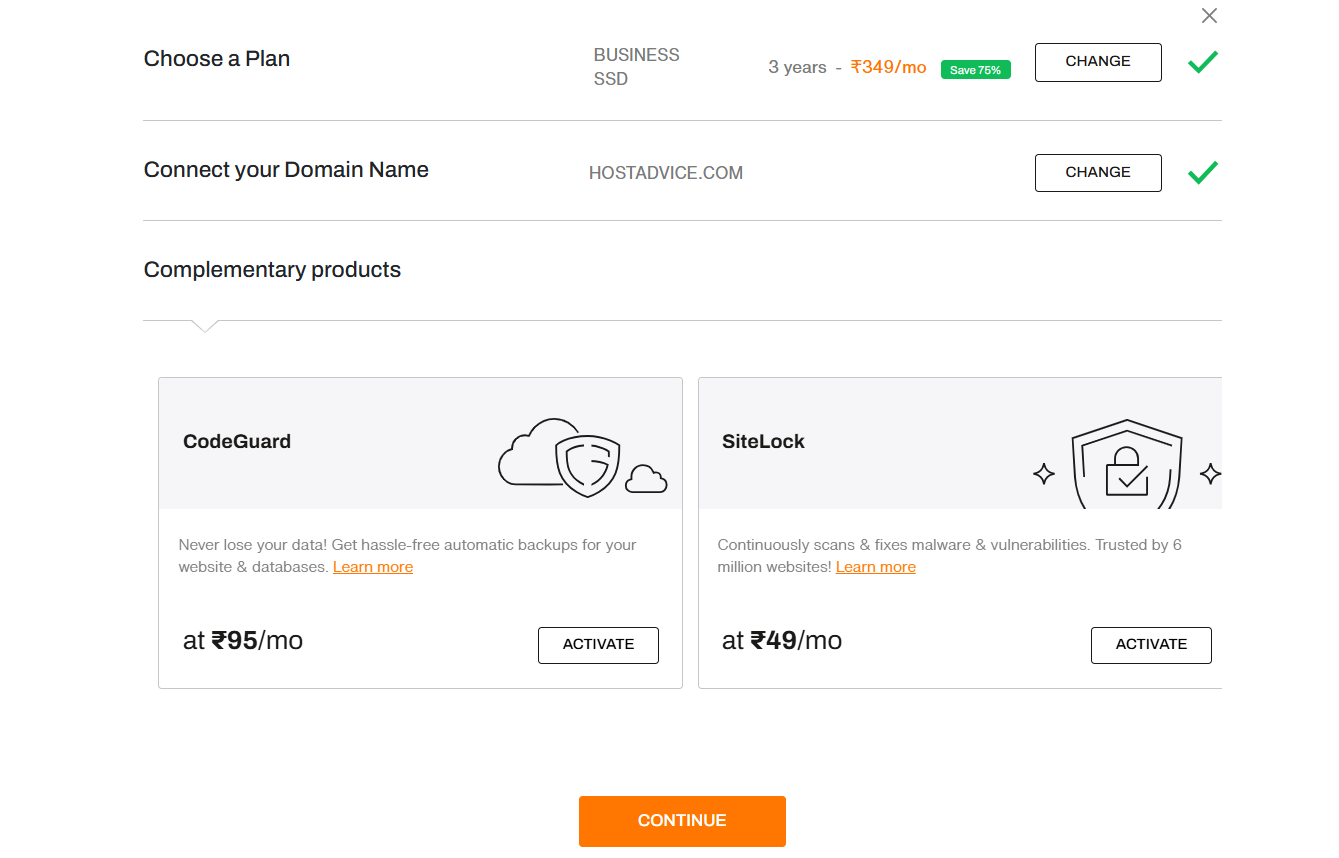Click the ₹349/mo price text

[889, 68]
